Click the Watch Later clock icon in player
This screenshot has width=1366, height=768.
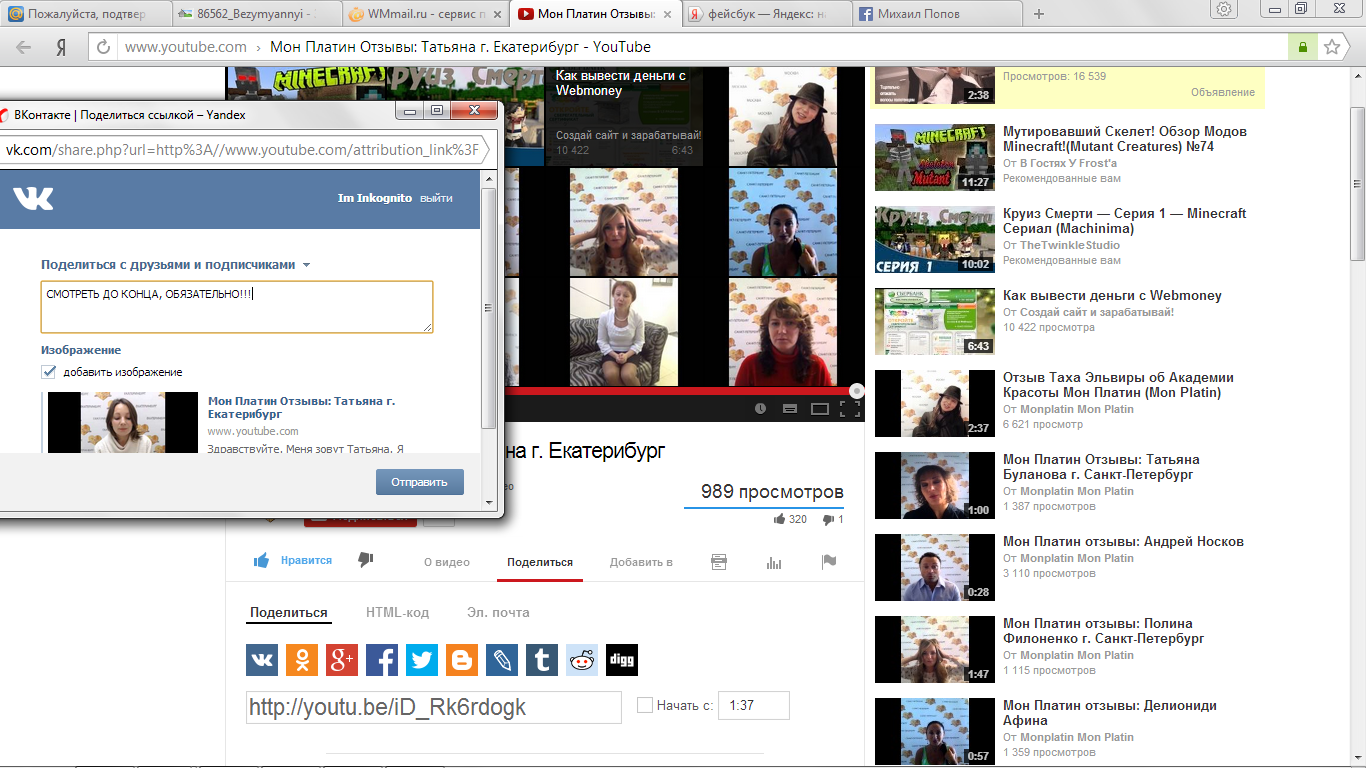pos(760,408)
